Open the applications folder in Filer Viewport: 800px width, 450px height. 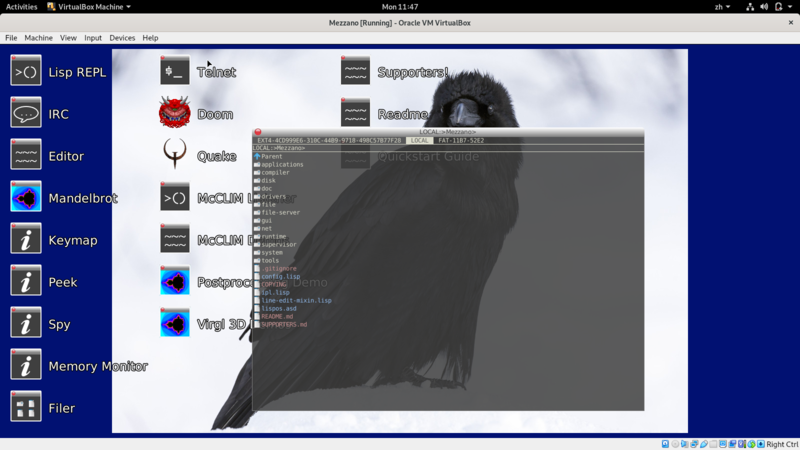(279, 164)
